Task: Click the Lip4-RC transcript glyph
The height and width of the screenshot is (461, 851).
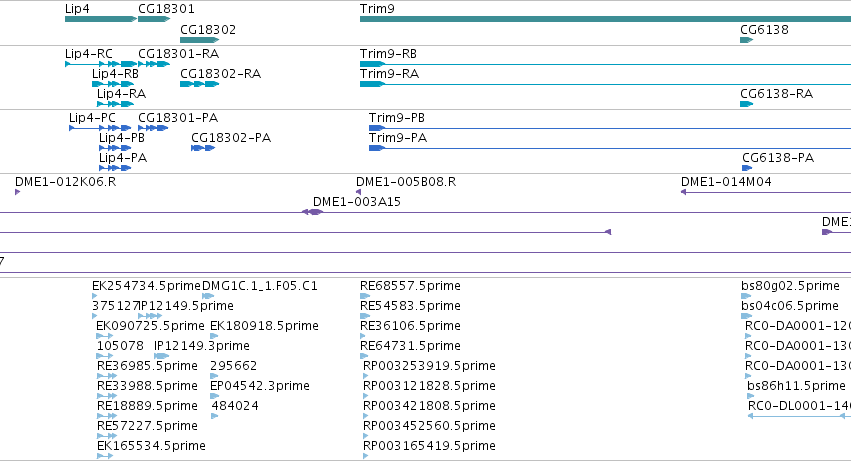Action: (x=100, y=64)
